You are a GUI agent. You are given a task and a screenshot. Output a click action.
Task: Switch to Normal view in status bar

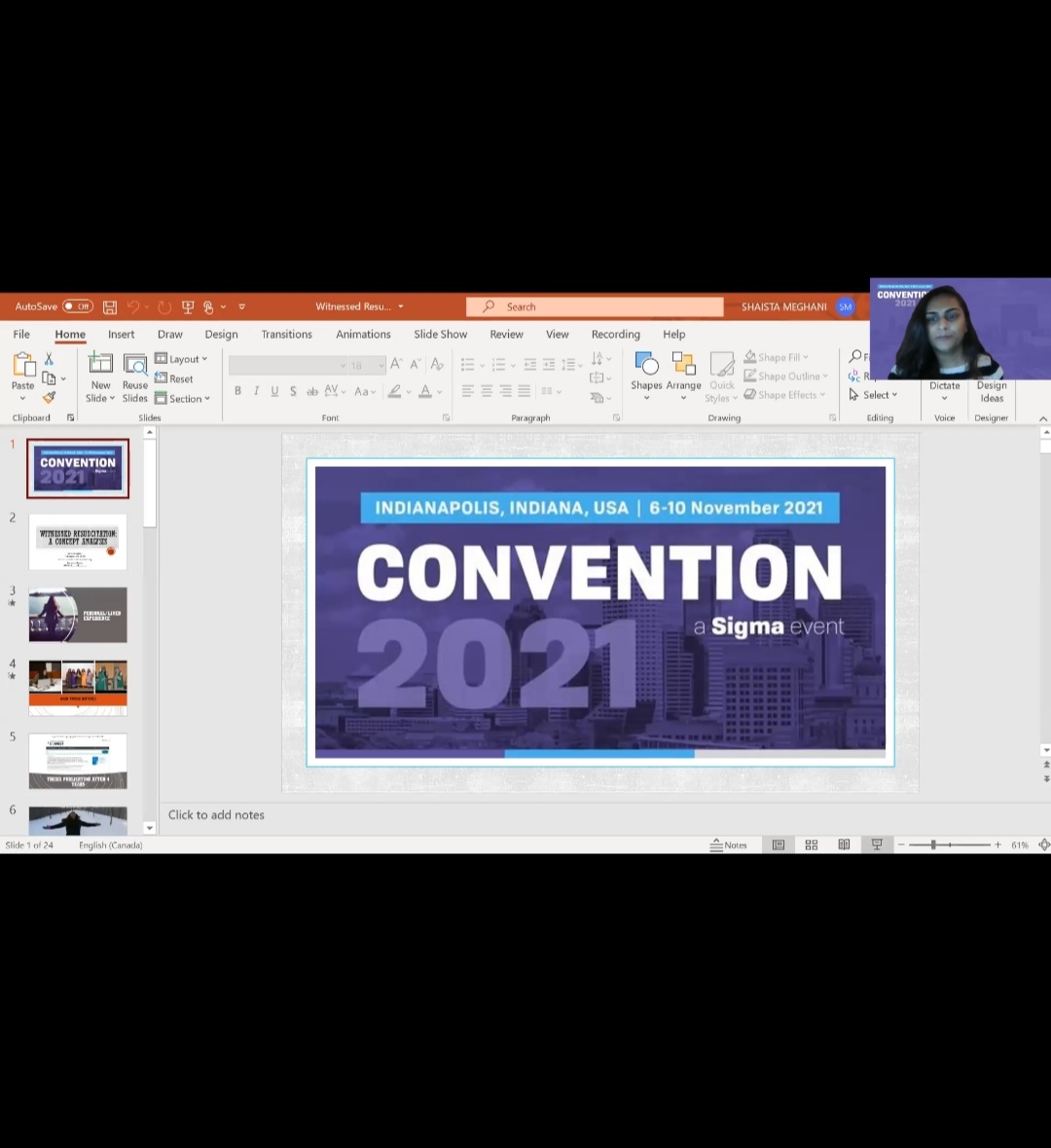779,844
